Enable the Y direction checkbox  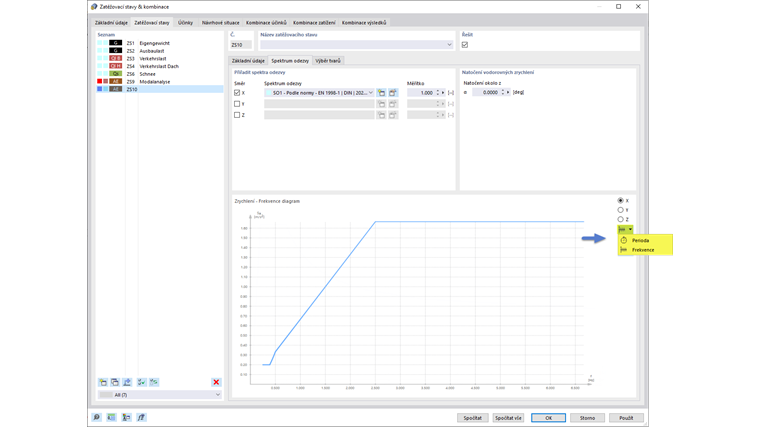[x=237, y=104]
